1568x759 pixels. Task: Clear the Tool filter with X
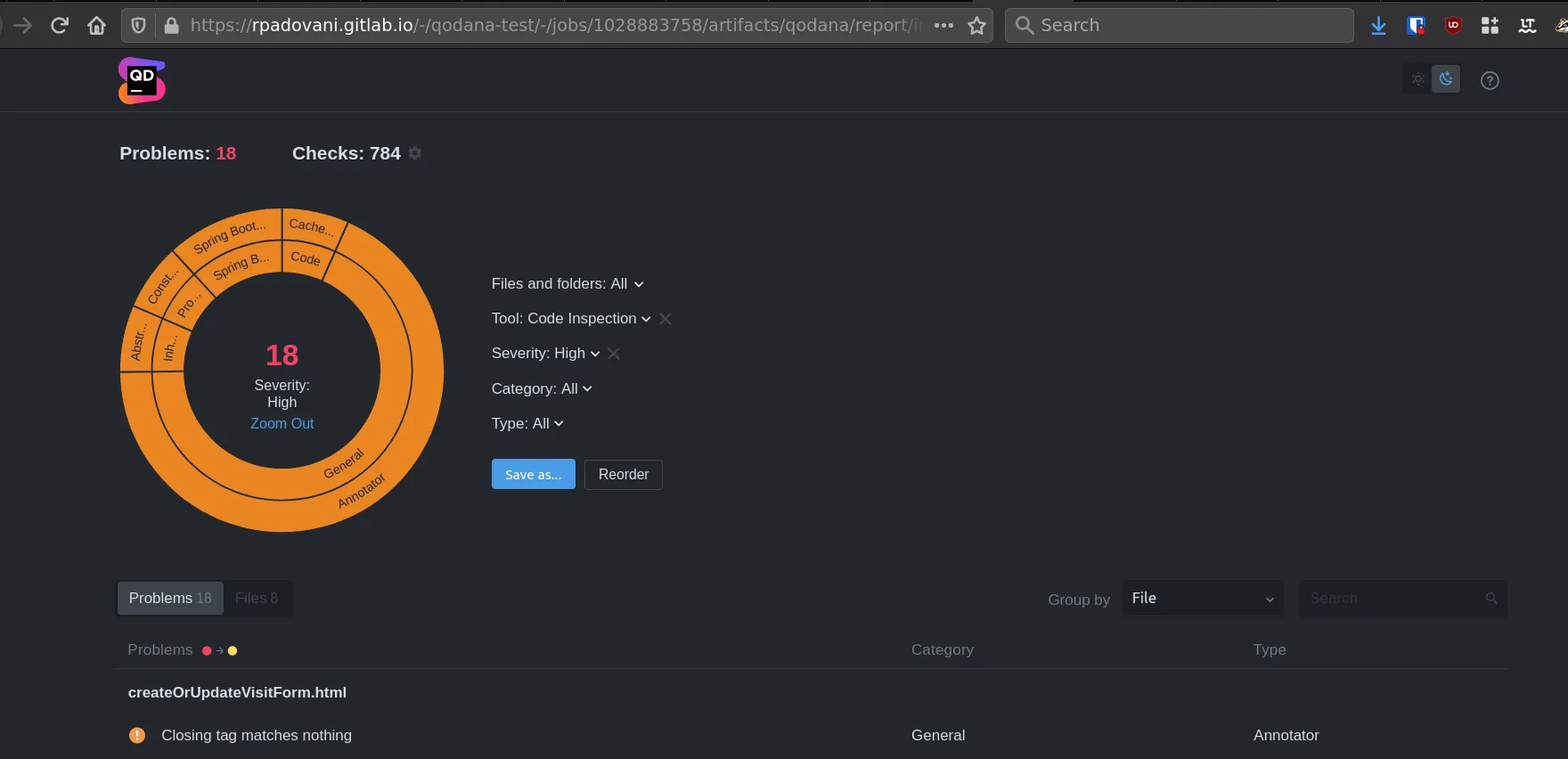[666, 319]
